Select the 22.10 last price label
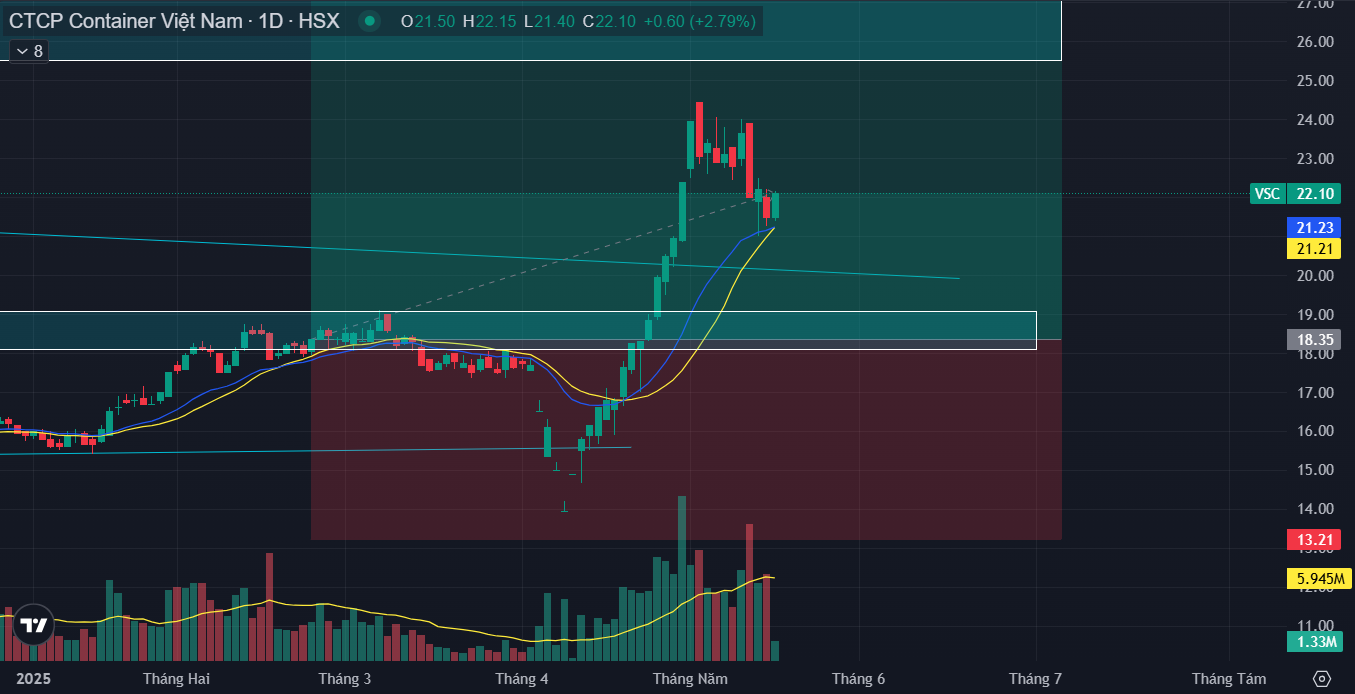Viewport: 1355px width, 694px height. (x=1312, y=194)
